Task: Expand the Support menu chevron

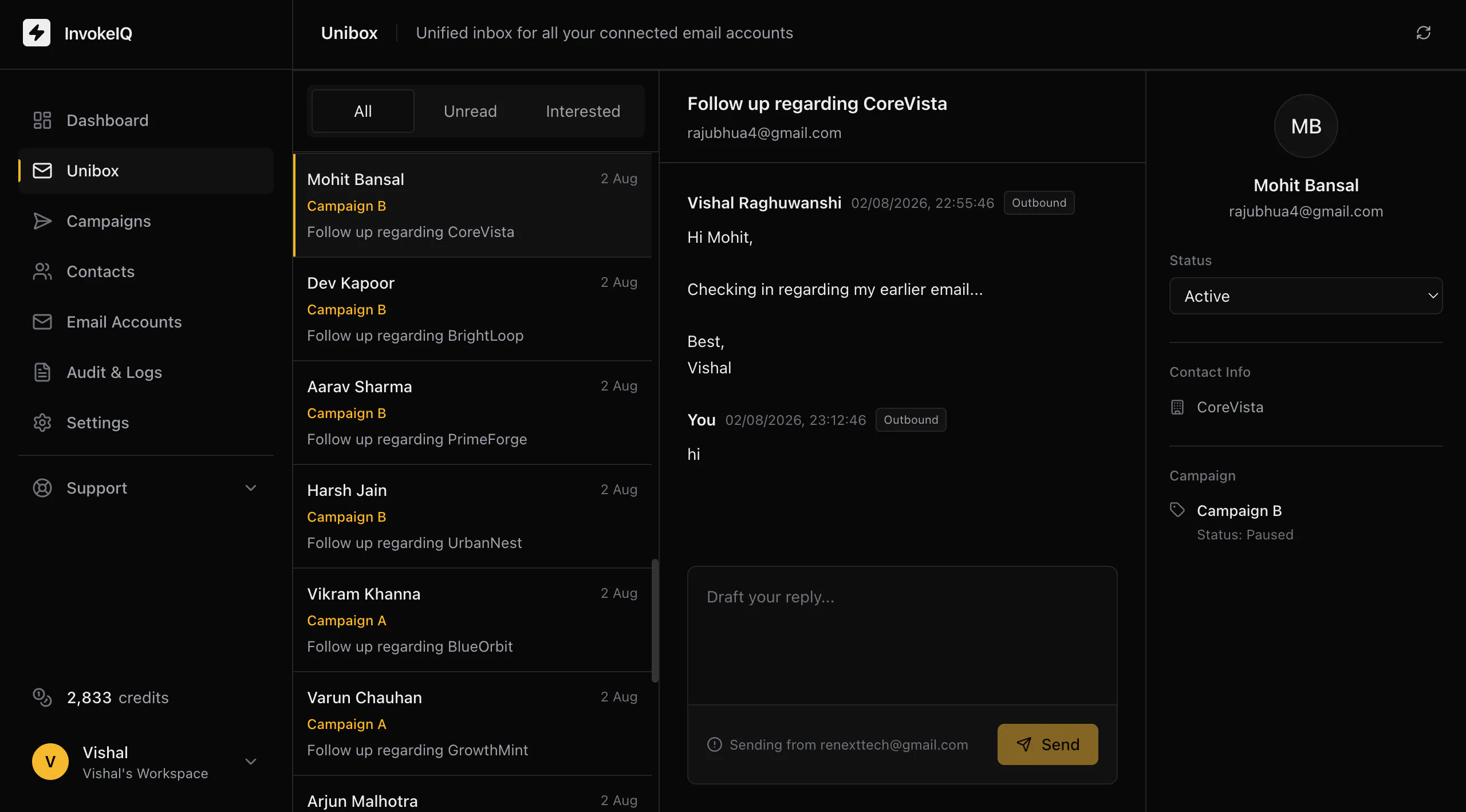Action: 251,488
